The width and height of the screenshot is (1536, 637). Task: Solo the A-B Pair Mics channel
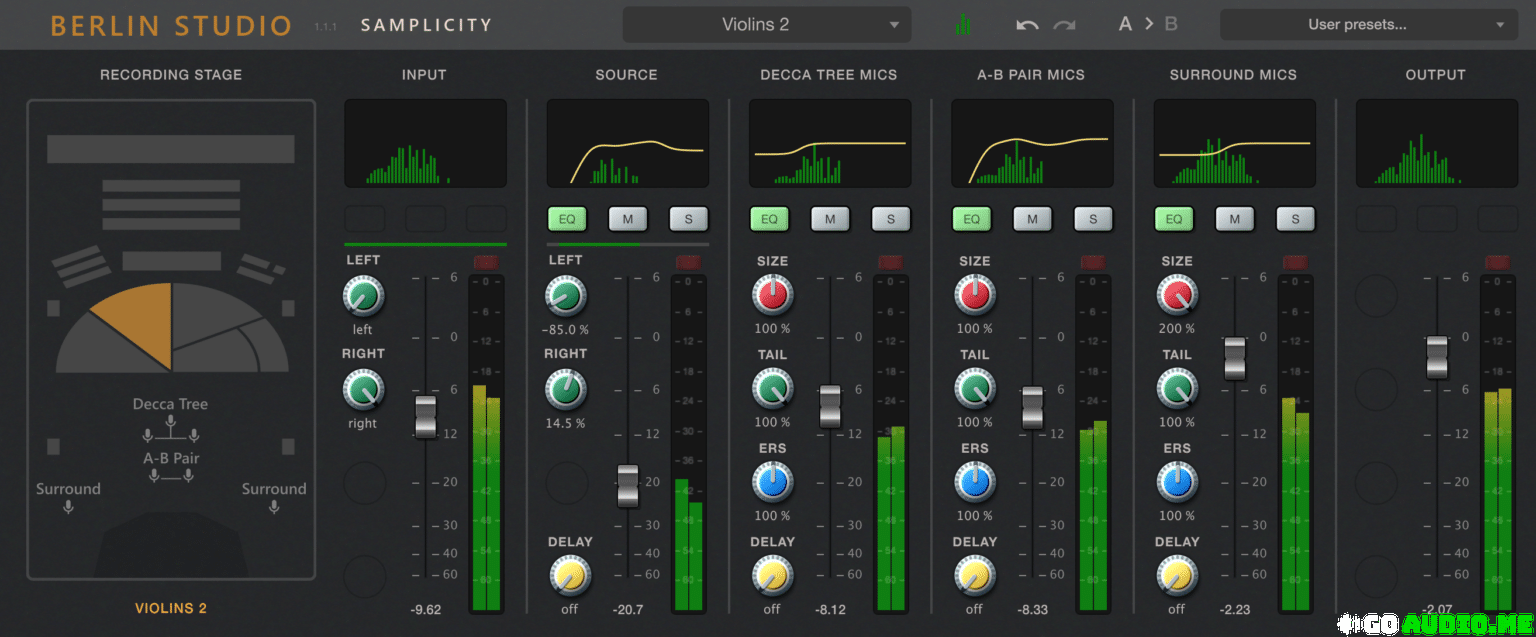tap(1093, 219)
